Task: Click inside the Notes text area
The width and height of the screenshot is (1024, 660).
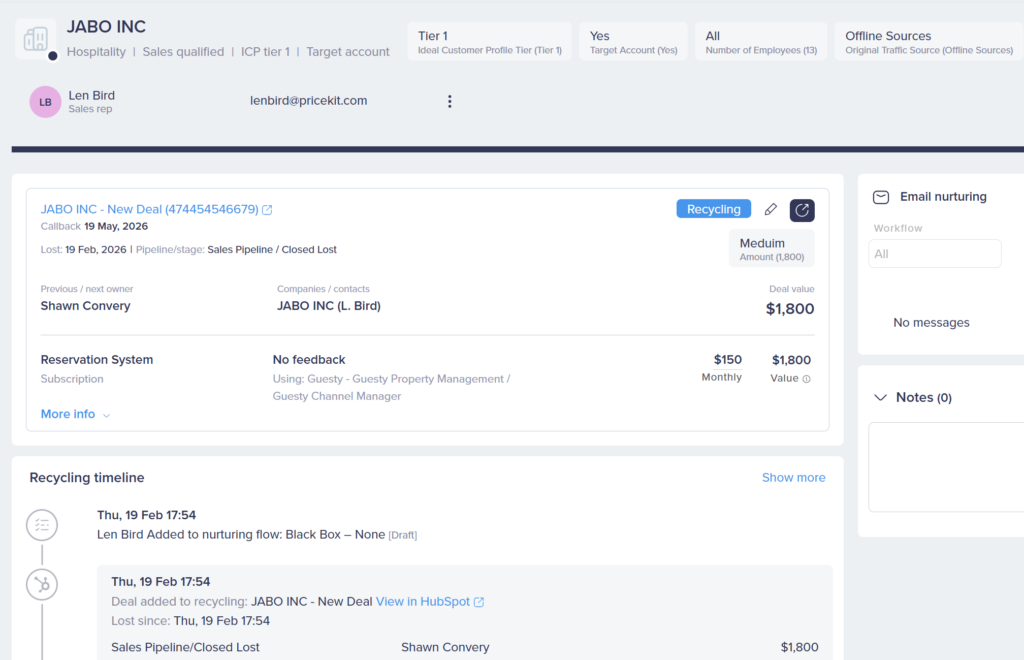Action: 945,466
